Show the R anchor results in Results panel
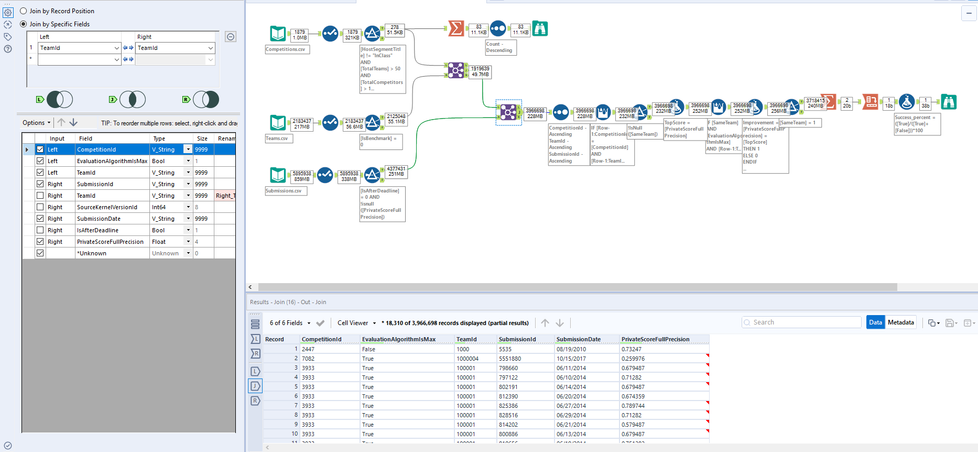 (254, 401)
